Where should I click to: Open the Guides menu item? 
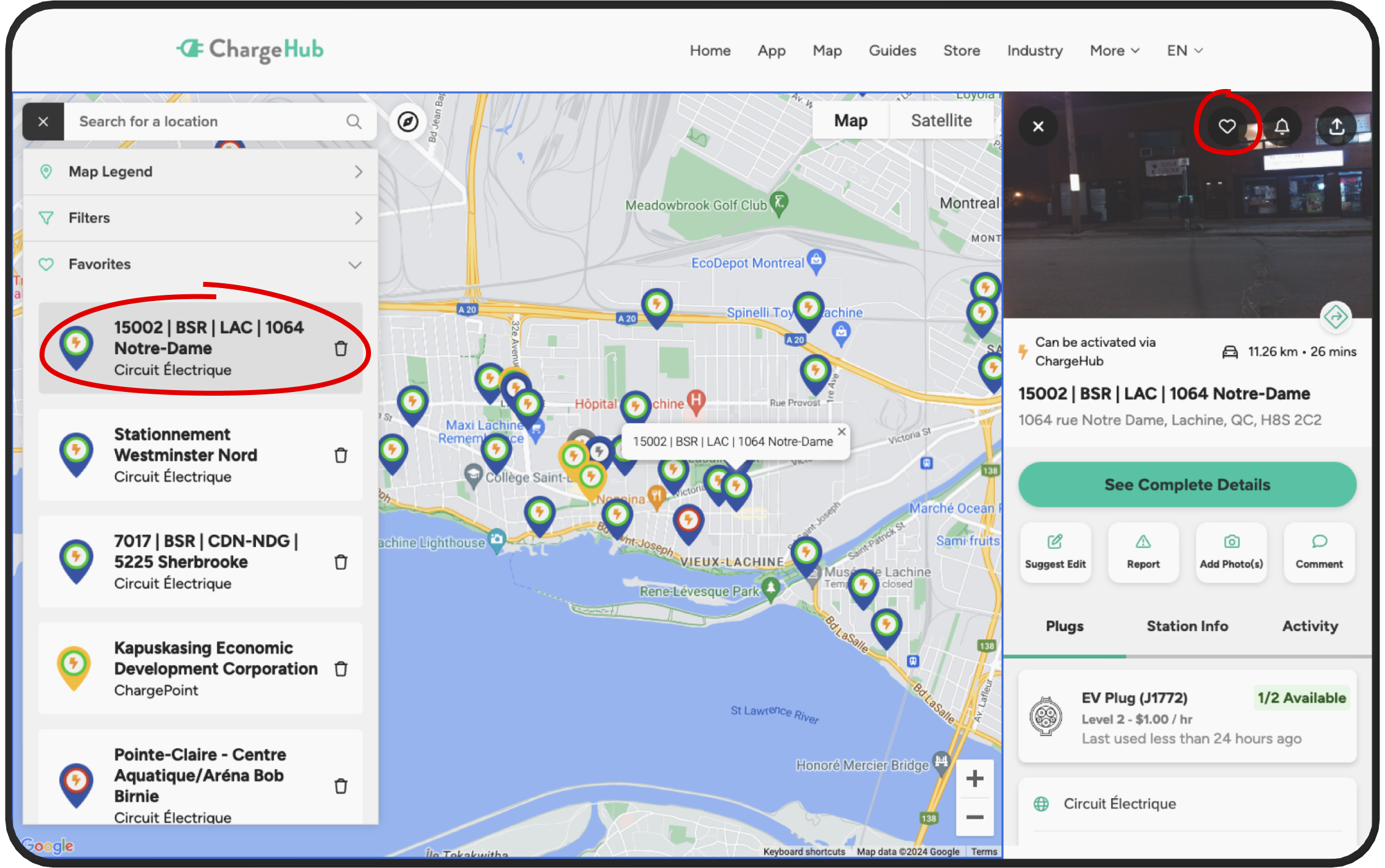click(892, 50)
